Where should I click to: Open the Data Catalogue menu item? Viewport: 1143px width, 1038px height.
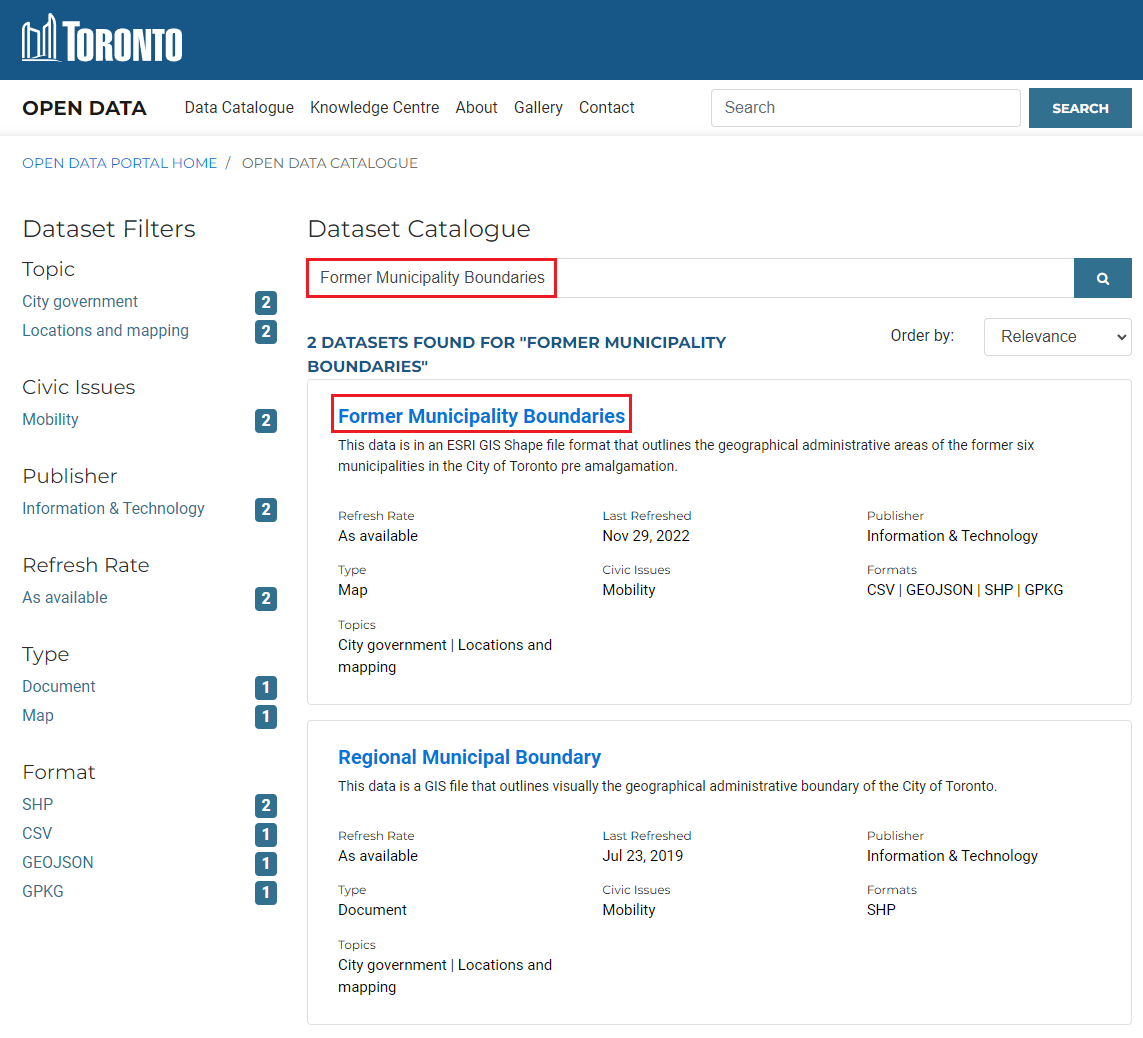(x=239, y=108)
